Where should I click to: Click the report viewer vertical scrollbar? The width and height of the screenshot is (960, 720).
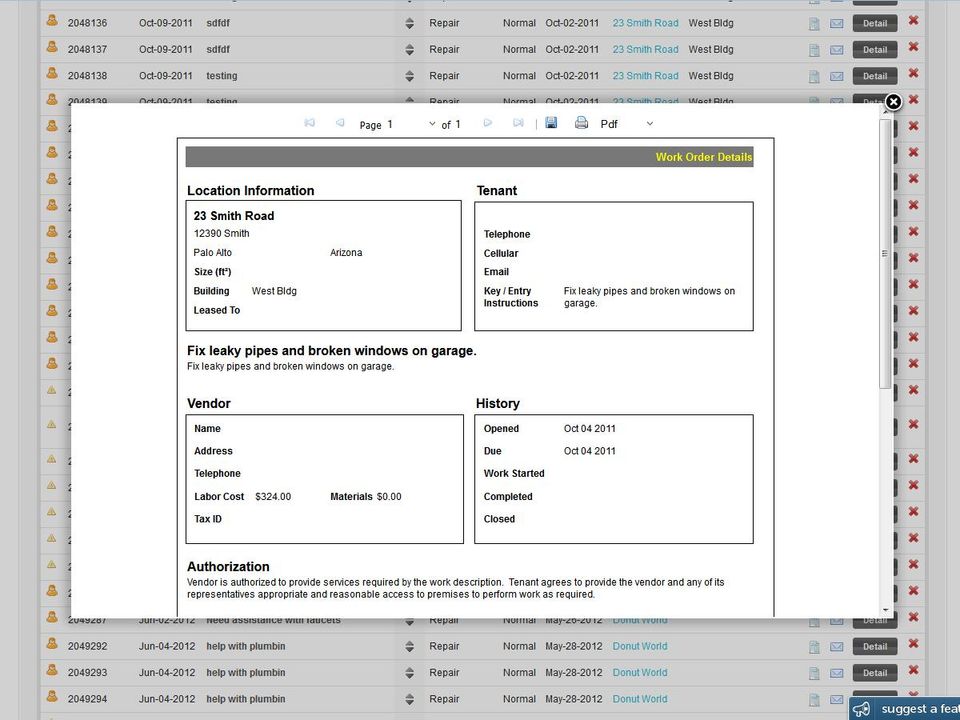click(x=885, y=253)
